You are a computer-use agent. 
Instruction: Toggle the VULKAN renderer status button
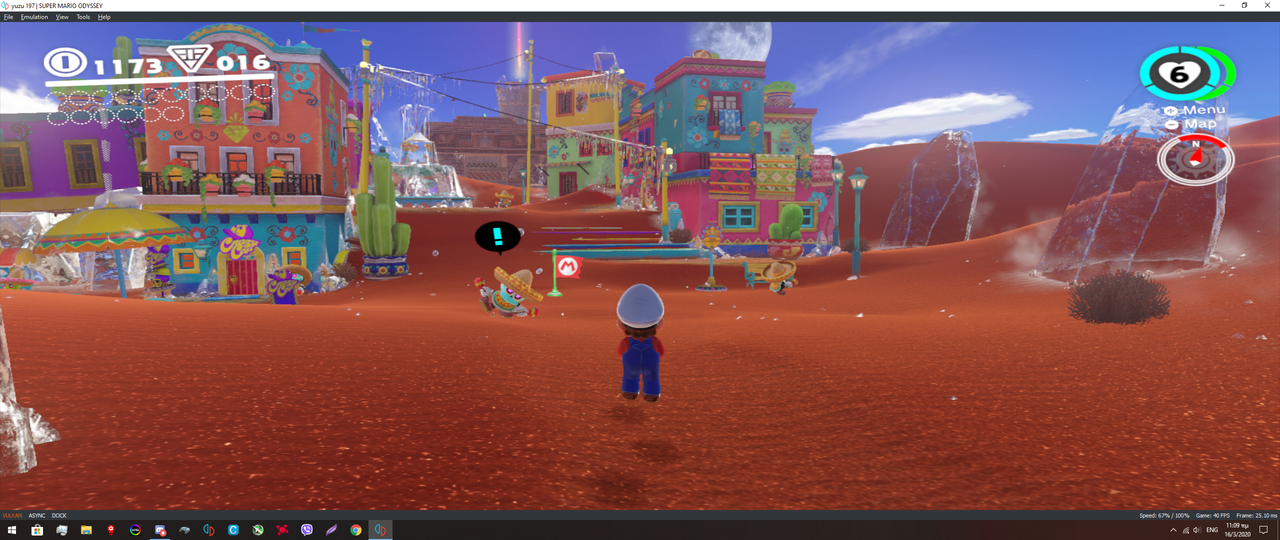pos(12,516)
